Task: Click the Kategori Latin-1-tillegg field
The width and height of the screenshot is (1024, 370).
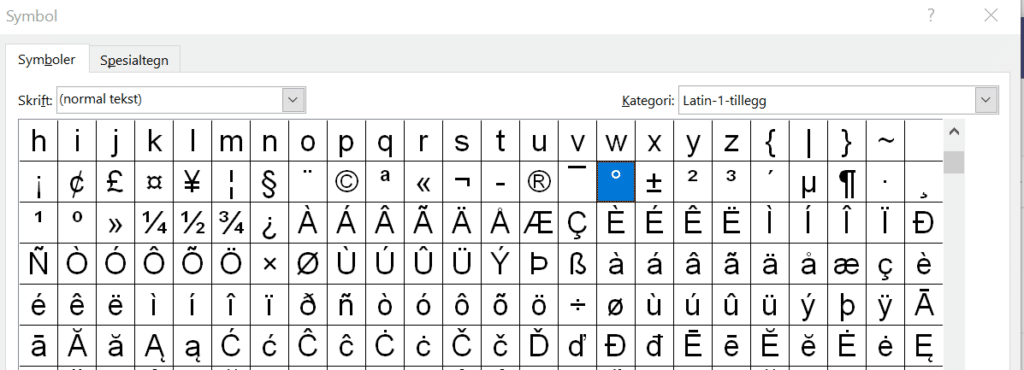Action: [x=839, y=100]
